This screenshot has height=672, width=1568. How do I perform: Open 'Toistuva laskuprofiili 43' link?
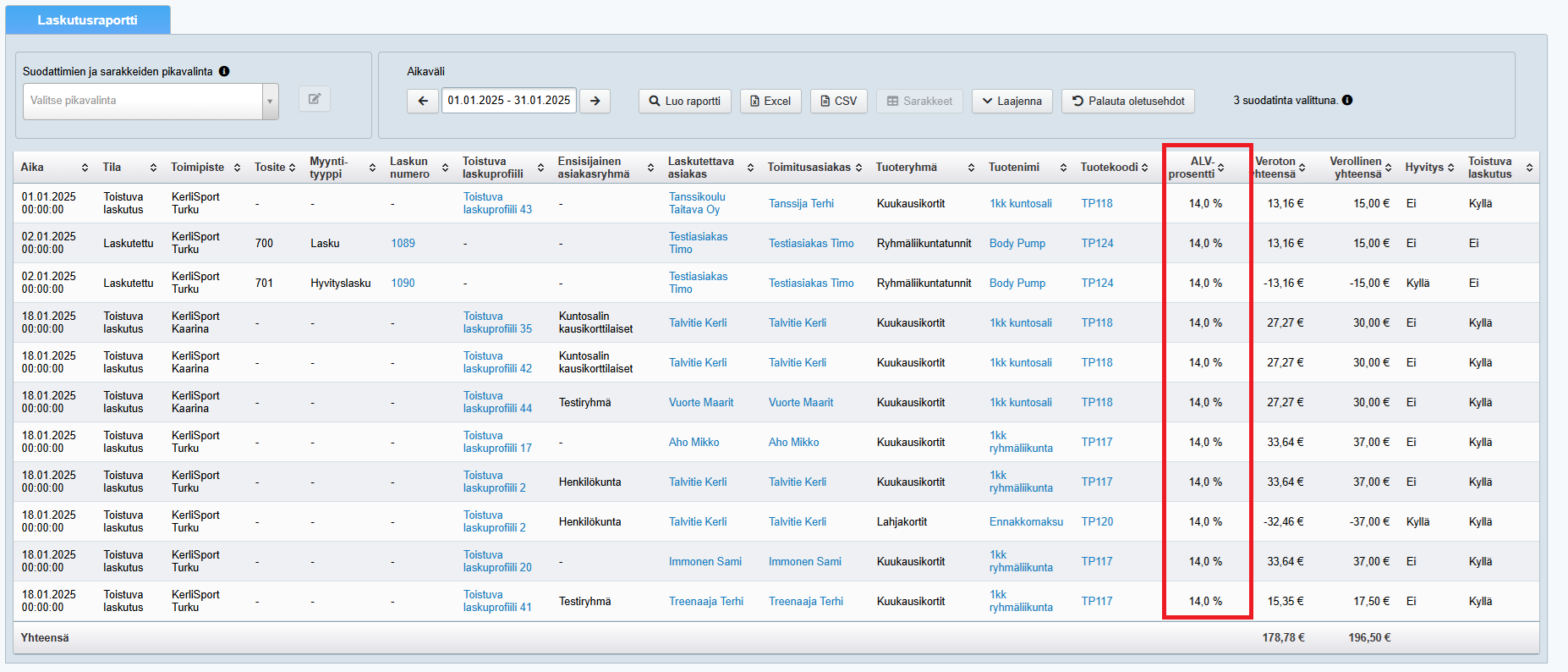coord(497,203)
